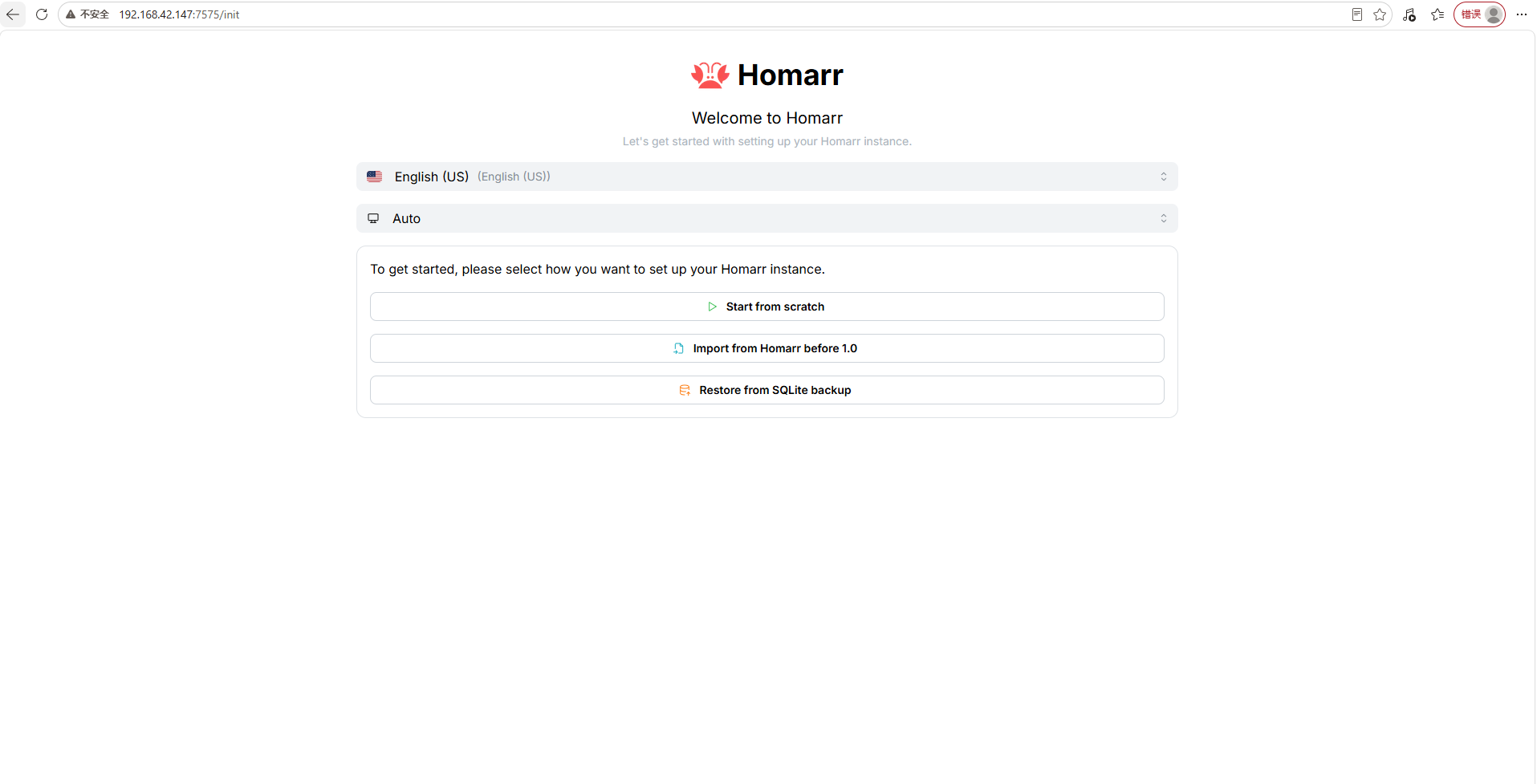Open the browser settings ellipsis menu

1522,14
